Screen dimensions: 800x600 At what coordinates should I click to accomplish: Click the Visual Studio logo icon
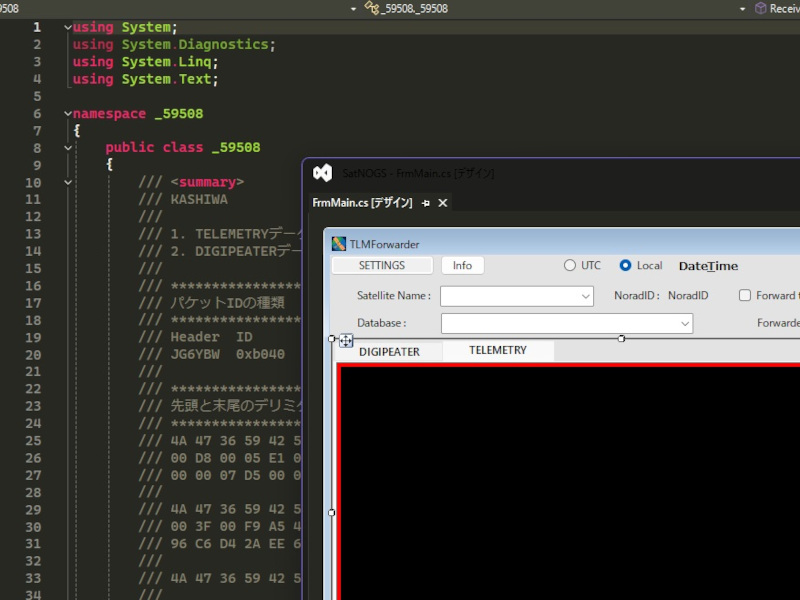[x=322, y=172]
